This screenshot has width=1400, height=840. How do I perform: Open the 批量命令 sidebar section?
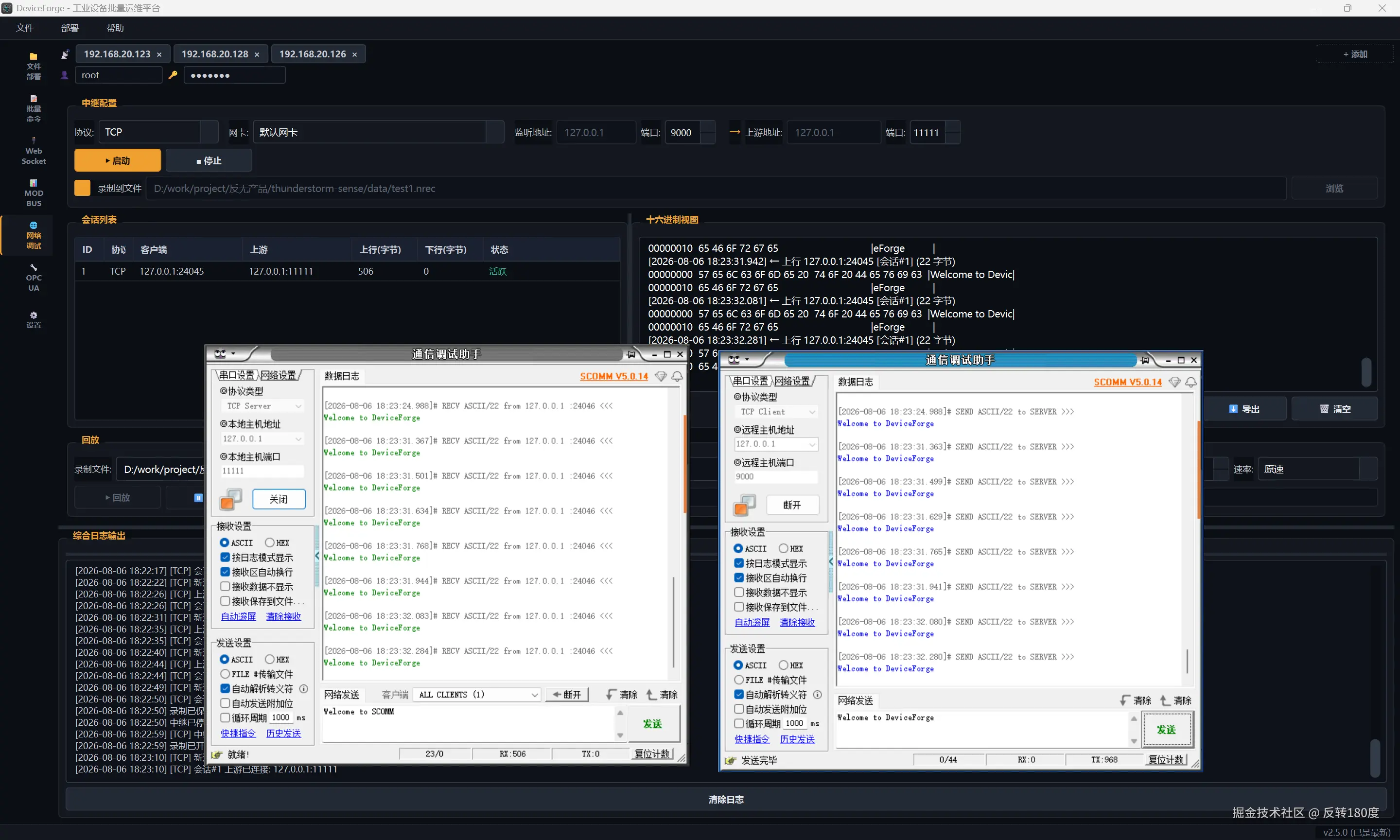click(34, 108)
